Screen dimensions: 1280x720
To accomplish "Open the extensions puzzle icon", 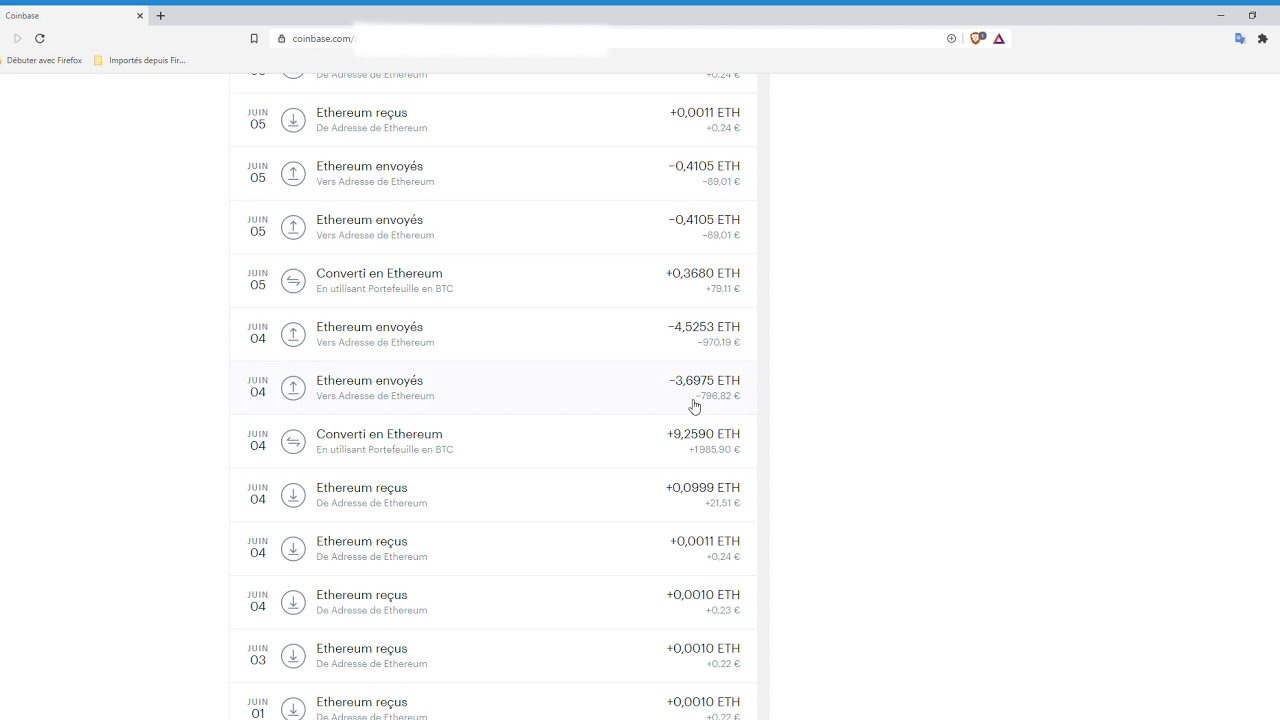I will 1262,38.
